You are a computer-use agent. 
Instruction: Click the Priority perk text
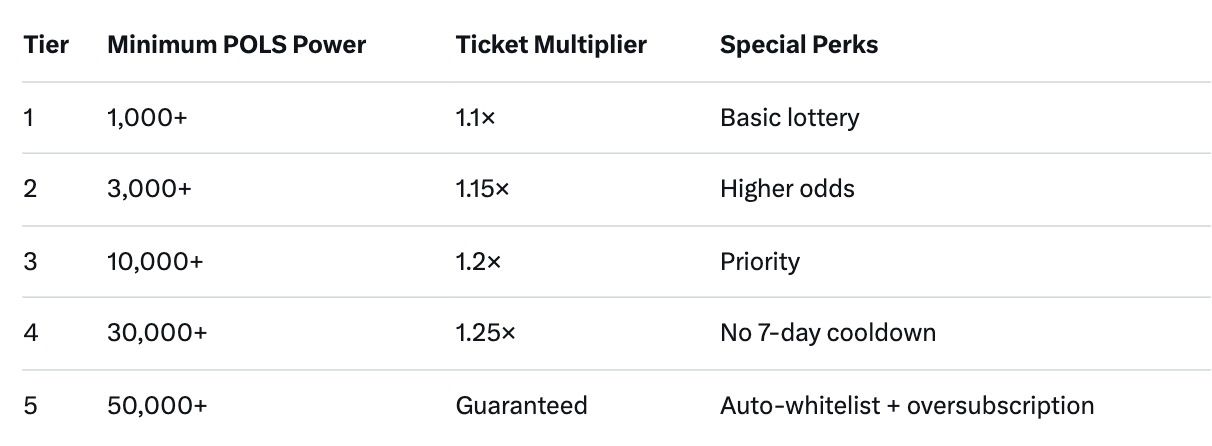pos(760,261)
